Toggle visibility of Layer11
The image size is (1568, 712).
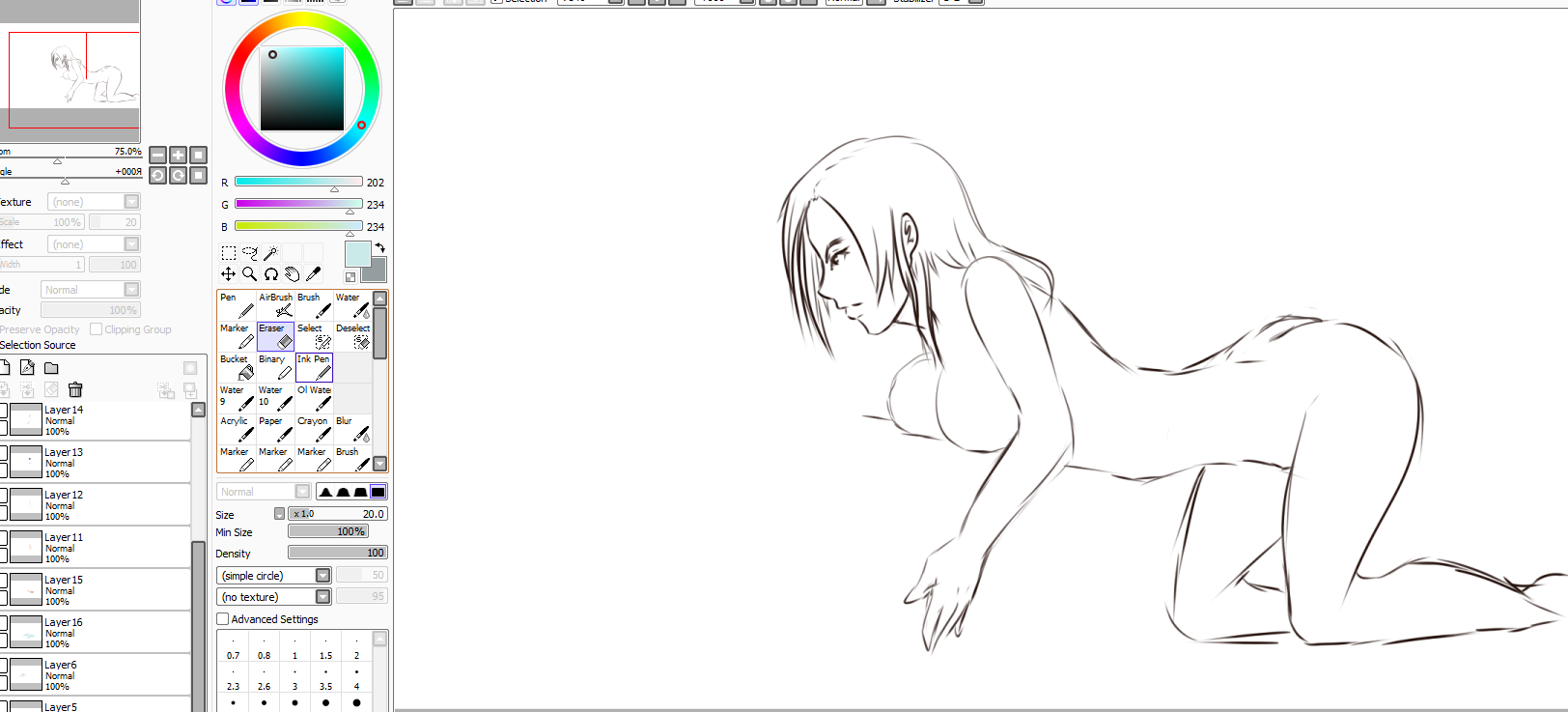click(x=3, y=539)
